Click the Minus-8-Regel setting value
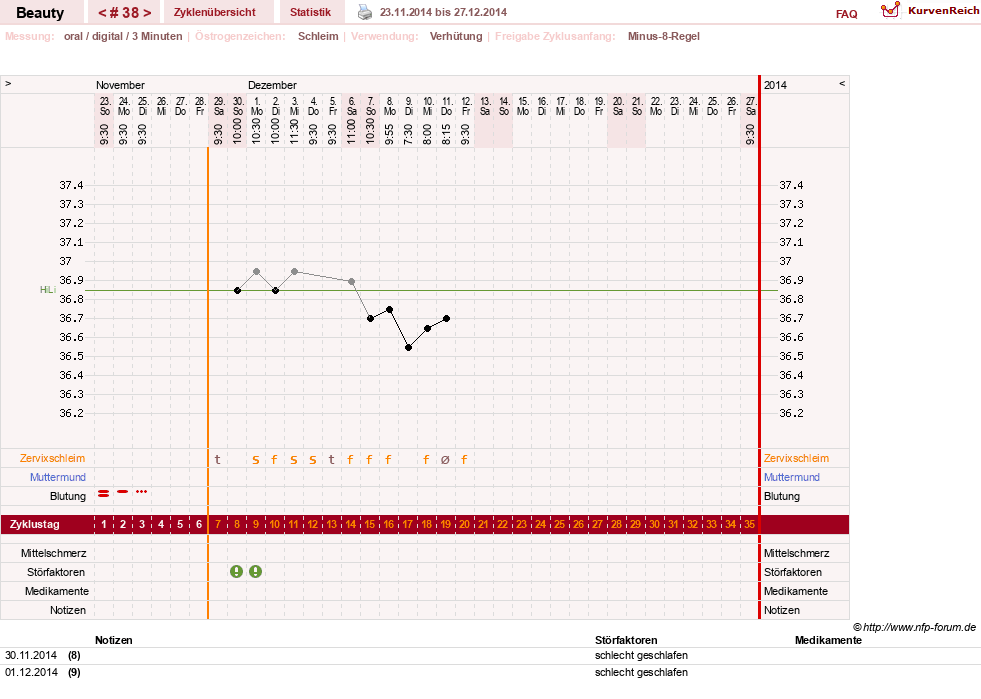 pos(664,36)
